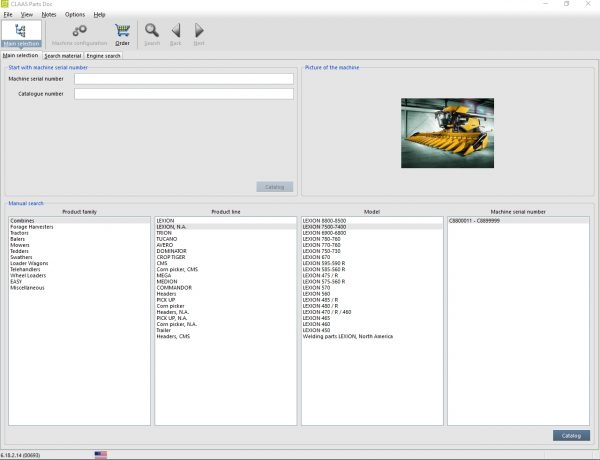
Task: Select Headers, CMS in Product line
Action: pyautogui.click(x=226, y=336)
